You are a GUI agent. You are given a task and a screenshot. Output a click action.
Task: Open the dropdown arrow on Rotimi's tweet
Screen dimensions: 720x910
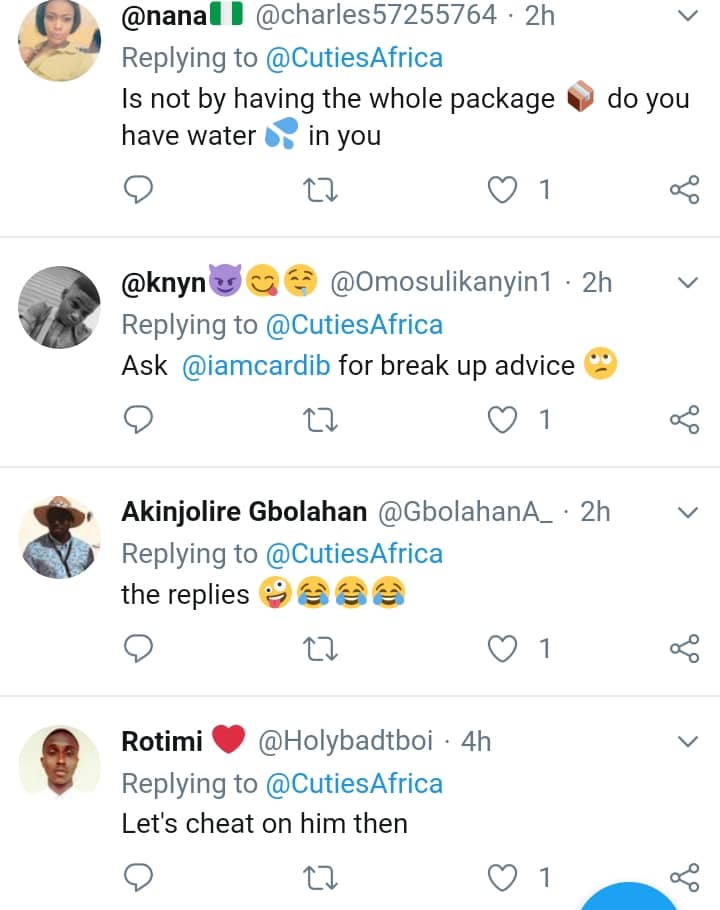pos(687,741)
